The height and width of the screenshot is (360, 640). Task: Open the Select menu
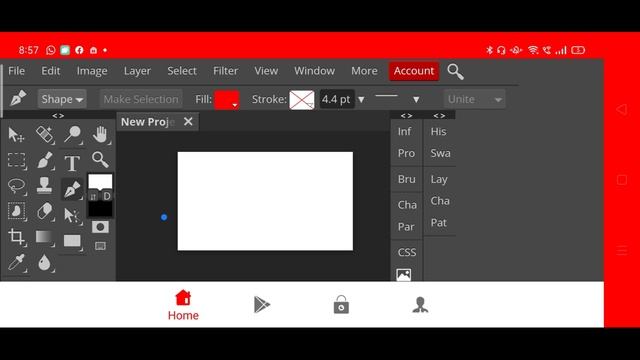[182, 71]
